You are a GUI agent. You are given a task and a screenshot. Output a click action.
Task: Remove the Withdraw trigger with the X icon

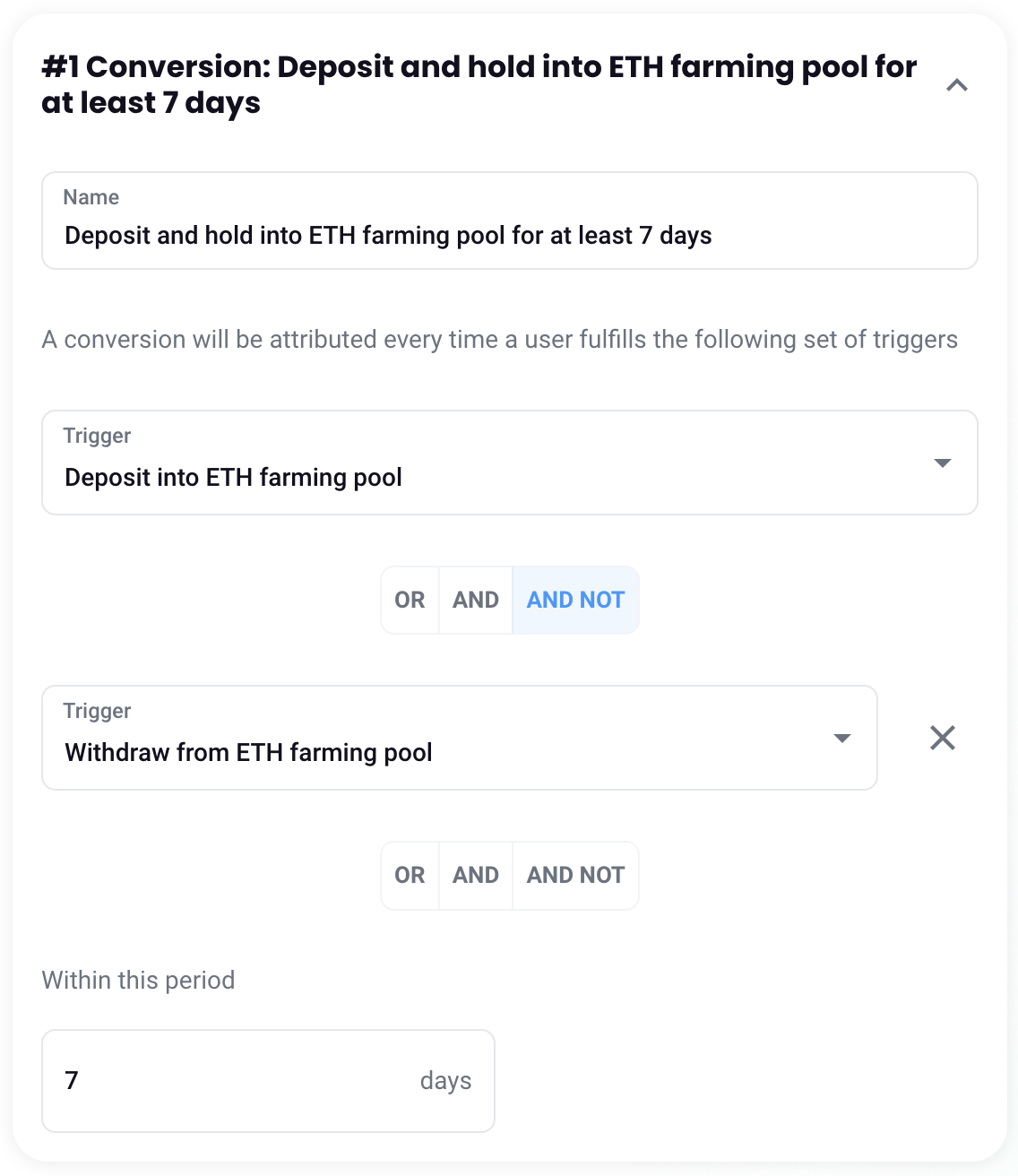942,738
